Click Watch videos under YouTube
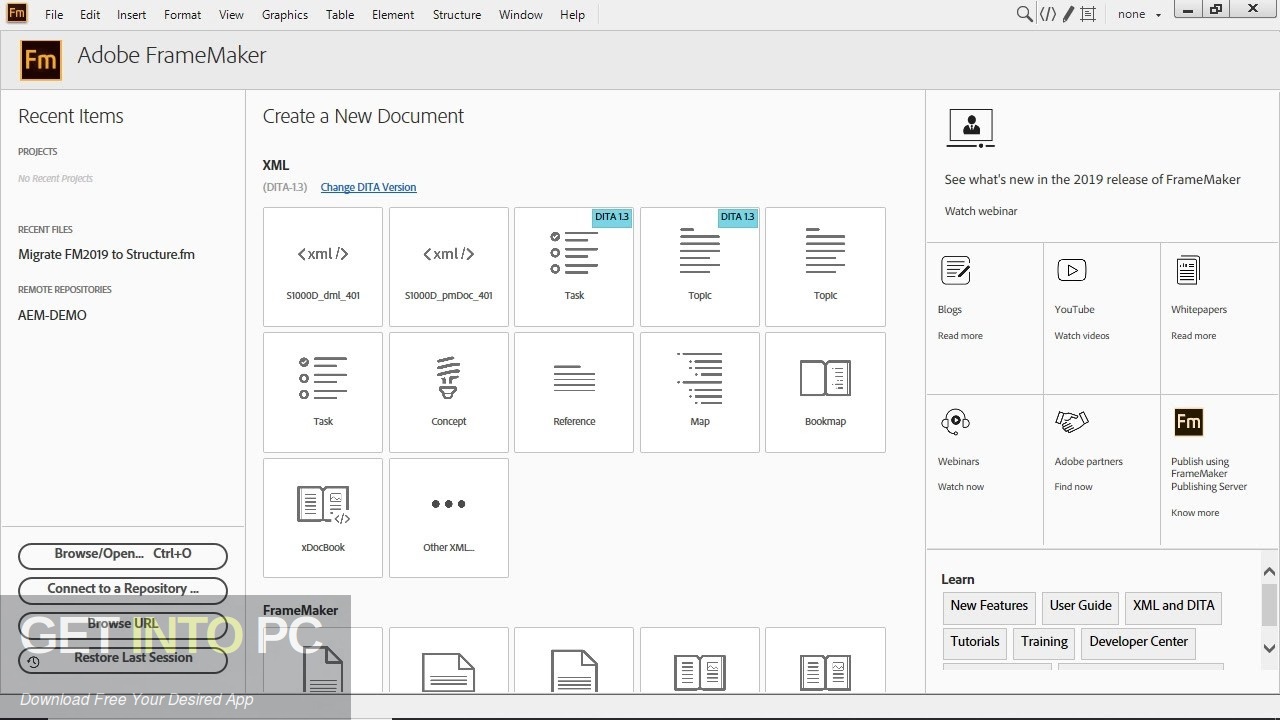Viewport: 1280px width, 720px height. 1082,336
